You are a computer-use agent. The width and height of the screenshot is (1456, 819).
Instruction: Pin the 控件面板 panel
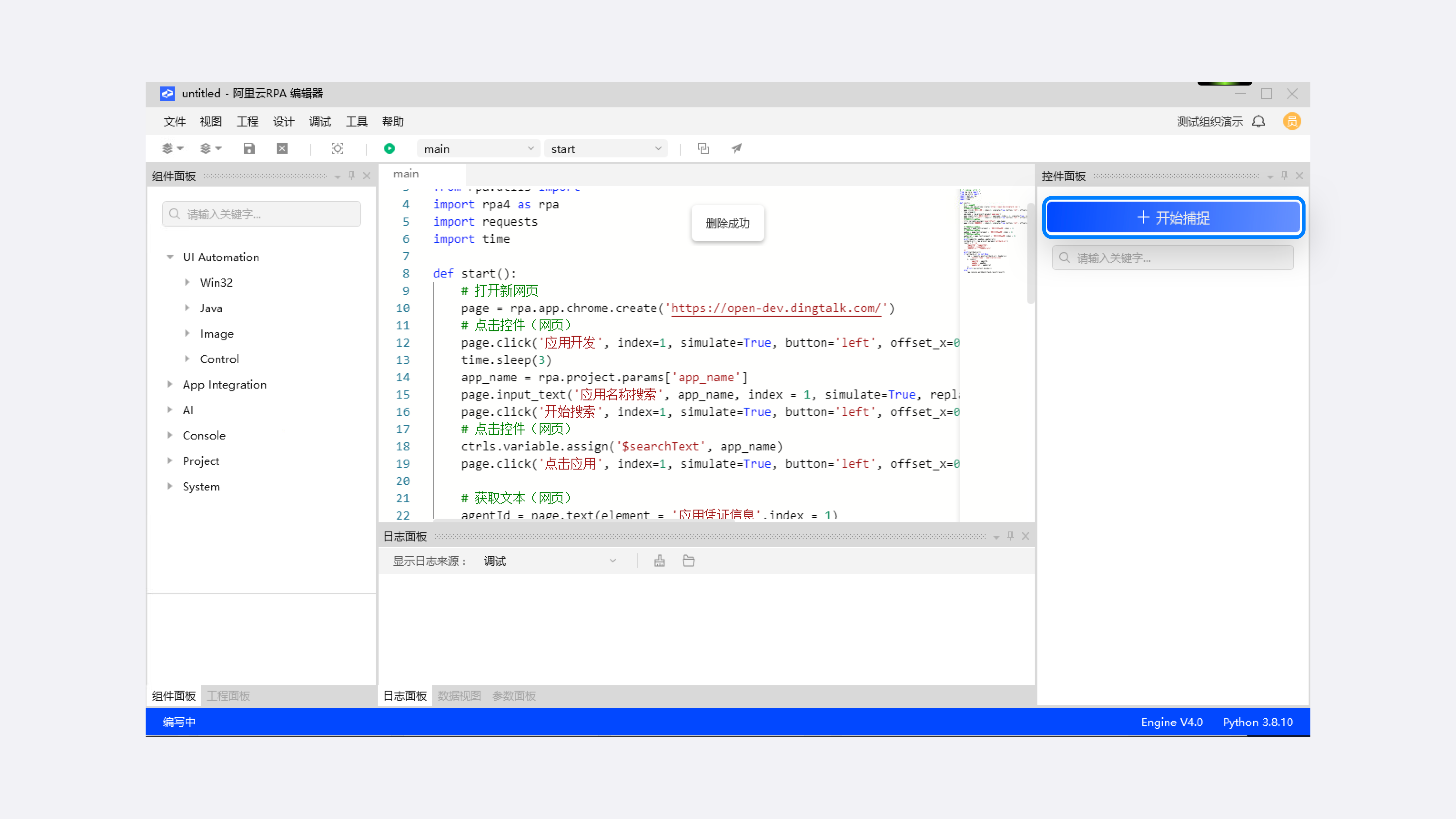click(1284, 176)
